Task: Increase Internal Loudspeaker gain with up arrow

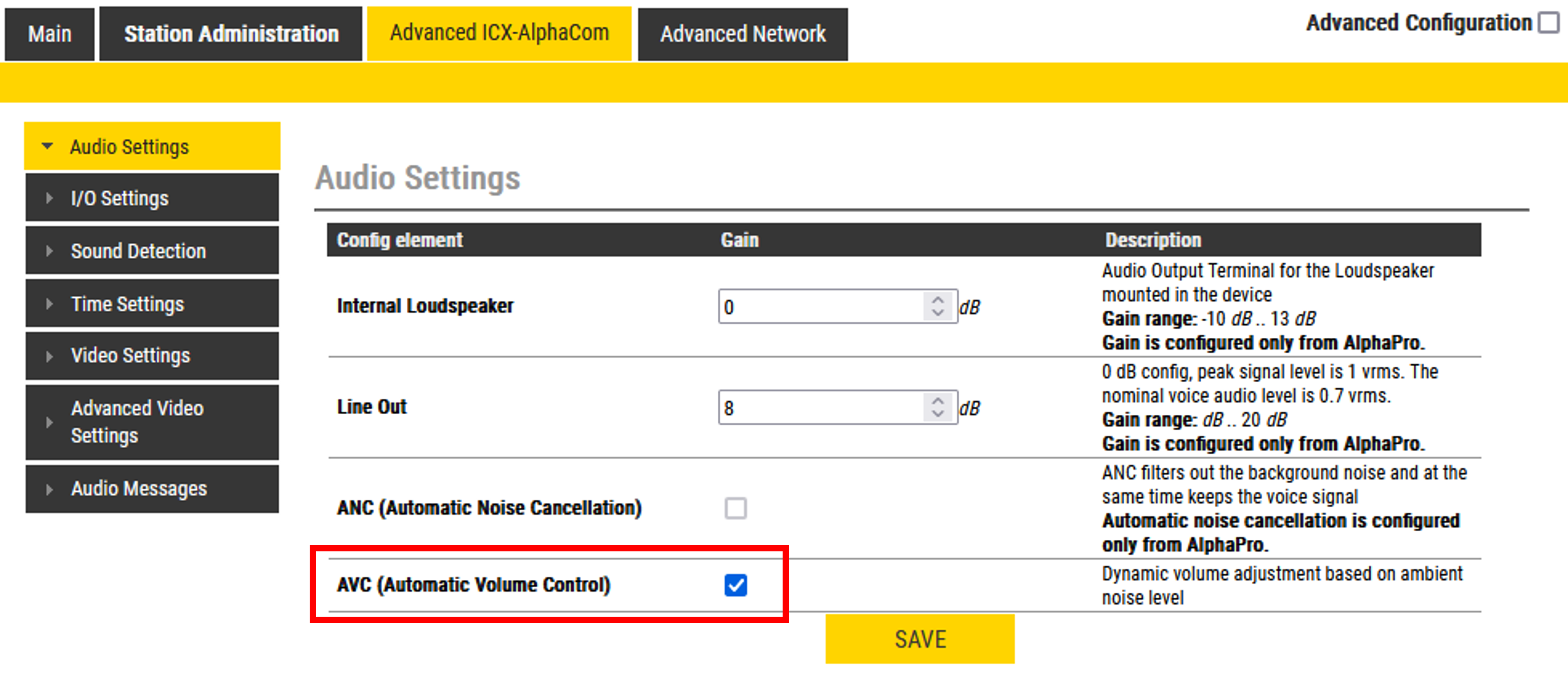Action: pos(937,300)
